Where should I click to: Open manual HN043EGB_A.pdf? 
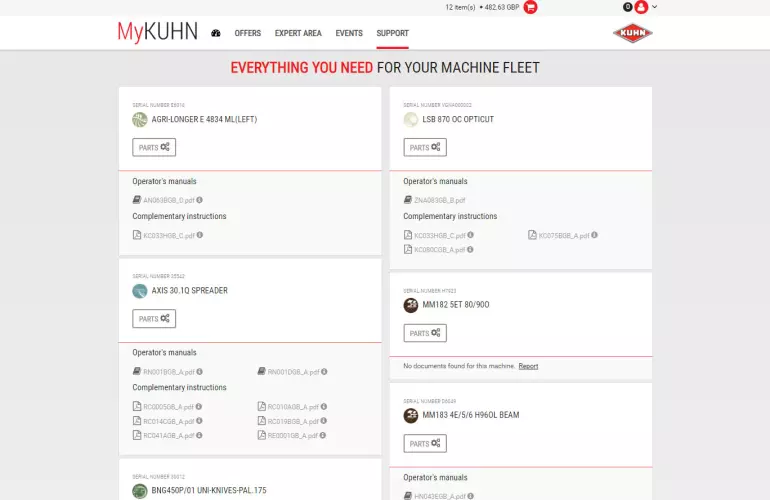point(440,497)
